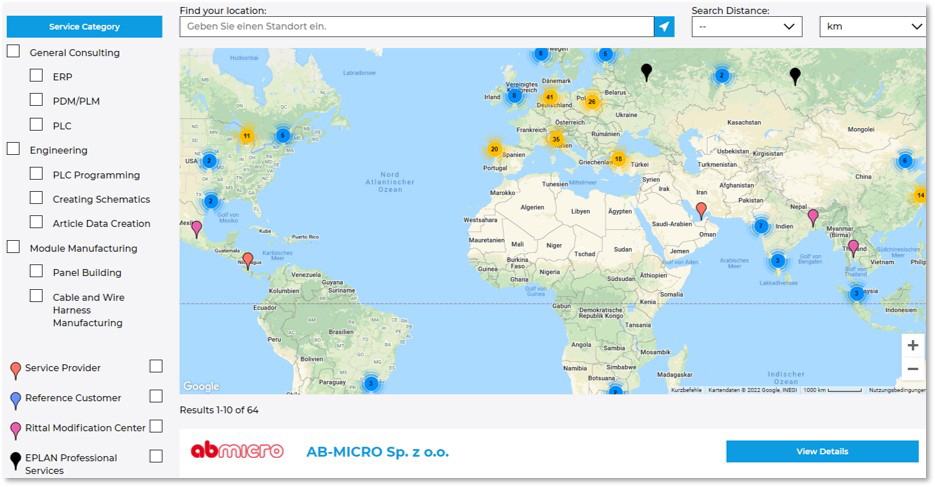Click the location arrow search icon
Screen dimensions: 935x487
[664, 27]
